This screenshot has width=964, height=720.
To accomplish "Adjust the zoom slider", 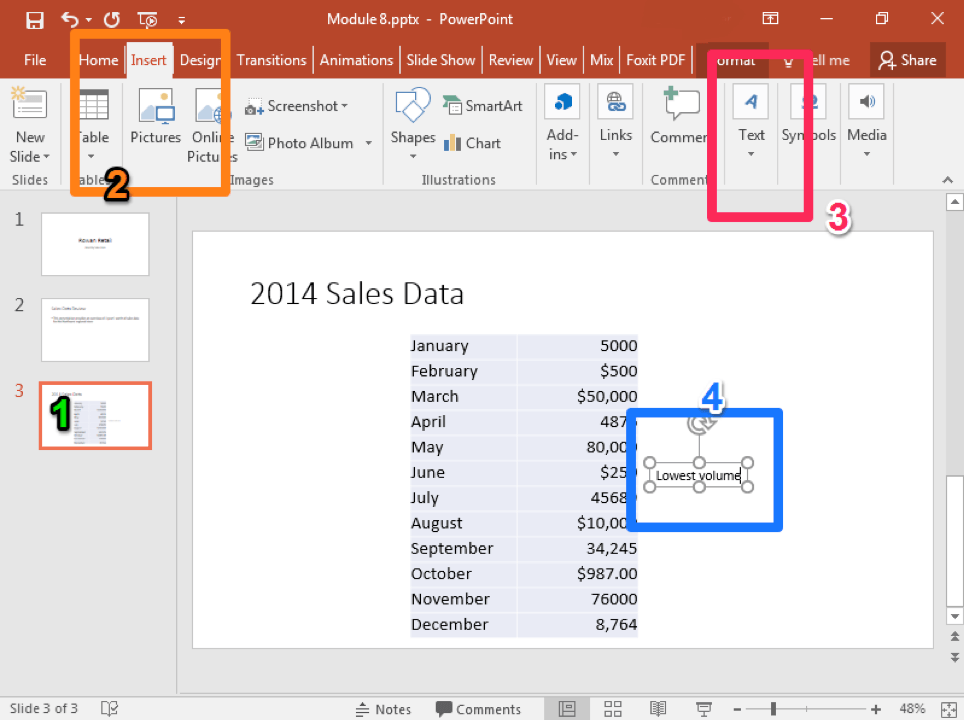I will (774, 709).
